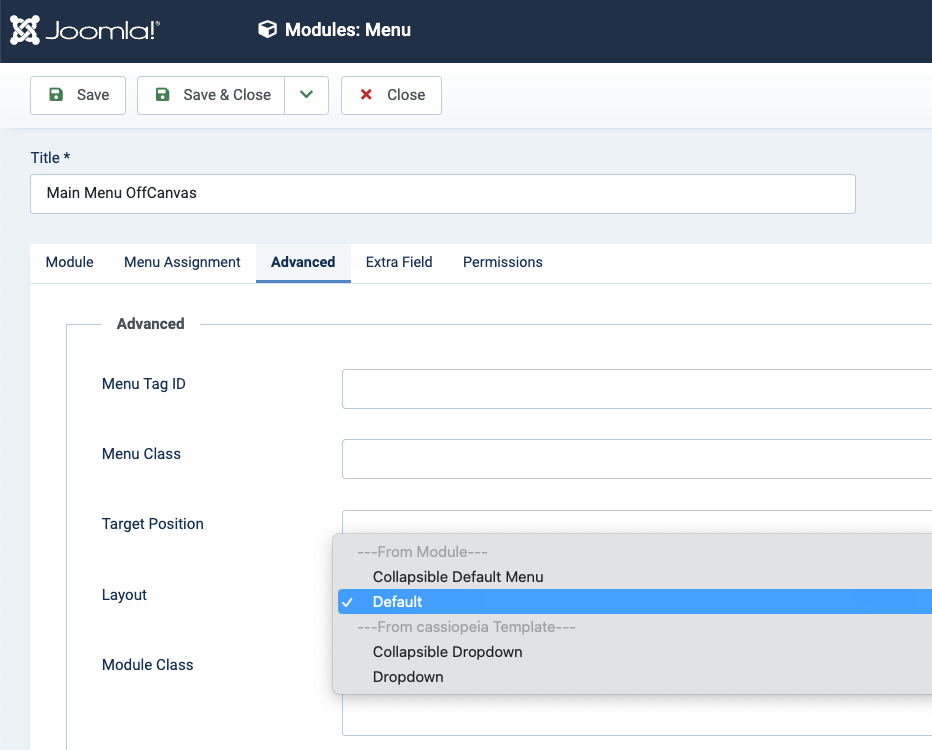Image resolution: width=932 pixels, height=750 pixels.
Task: Focus the Menu Tag ID field
Action: [x=636, y=389]
